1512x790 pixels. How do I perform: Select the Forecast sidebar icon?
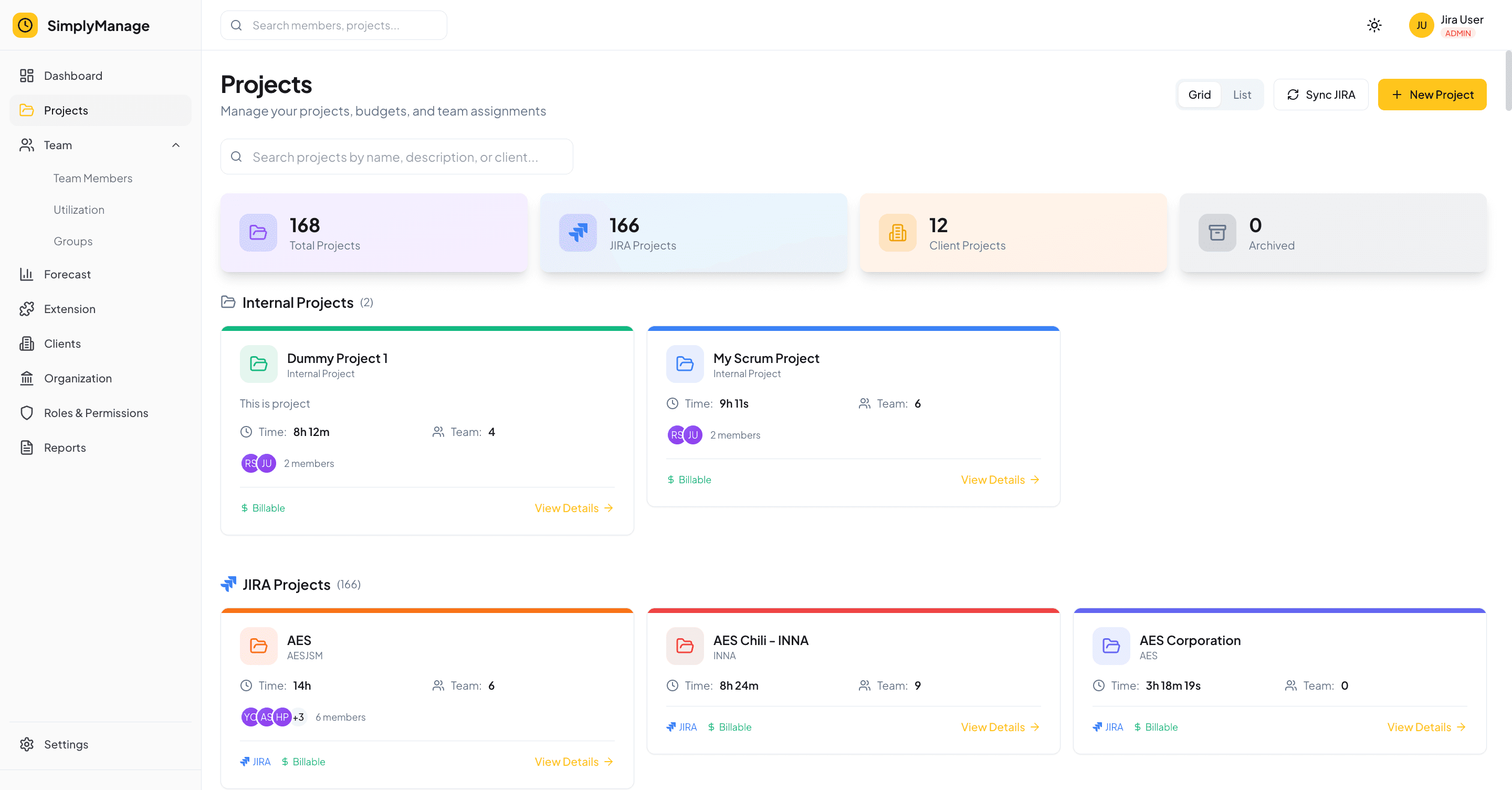(x=28, y=274)
